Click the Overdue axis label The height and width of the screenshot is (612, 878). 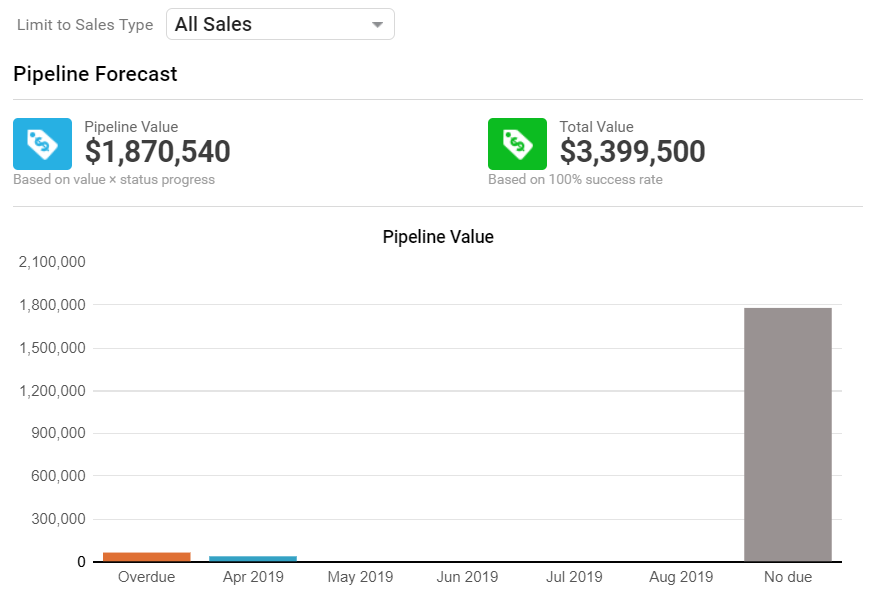(146, 577)
